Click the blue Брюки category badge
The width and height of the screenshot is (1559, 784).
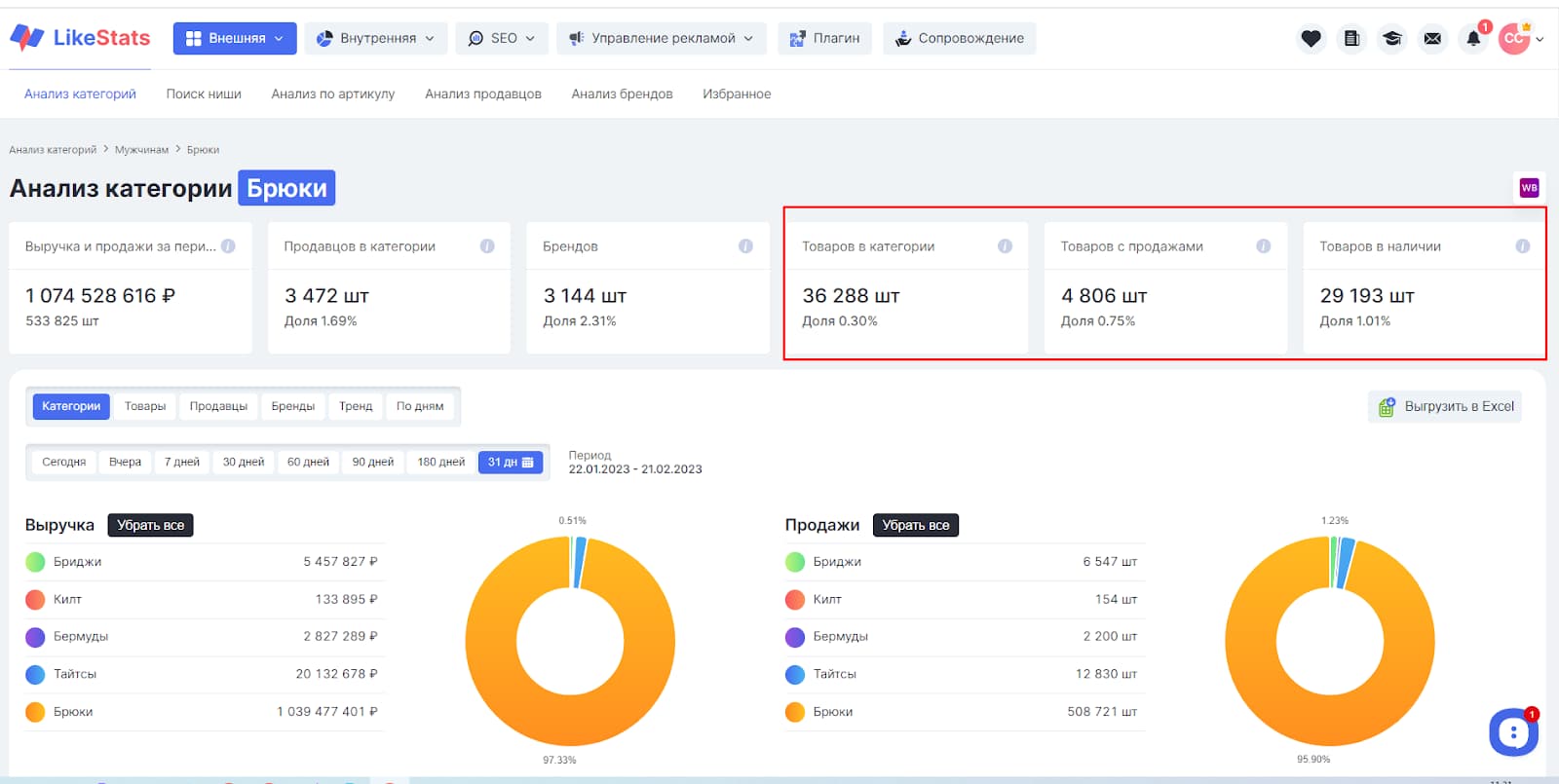tap(286, 188)
